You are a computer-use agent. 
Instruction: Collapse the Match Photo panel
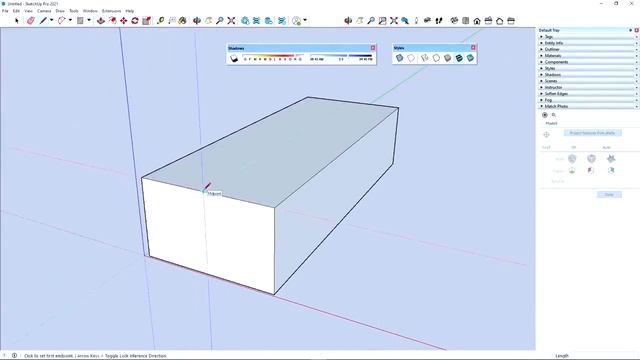point(588,106)
